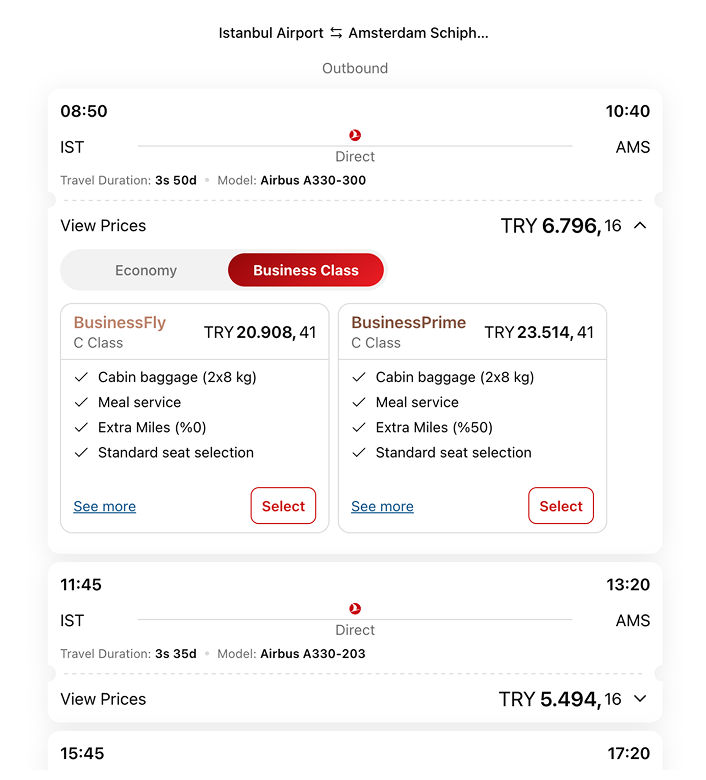Open See more under BusinessFly
706x780 pixels.
click(x=105, y=507)
